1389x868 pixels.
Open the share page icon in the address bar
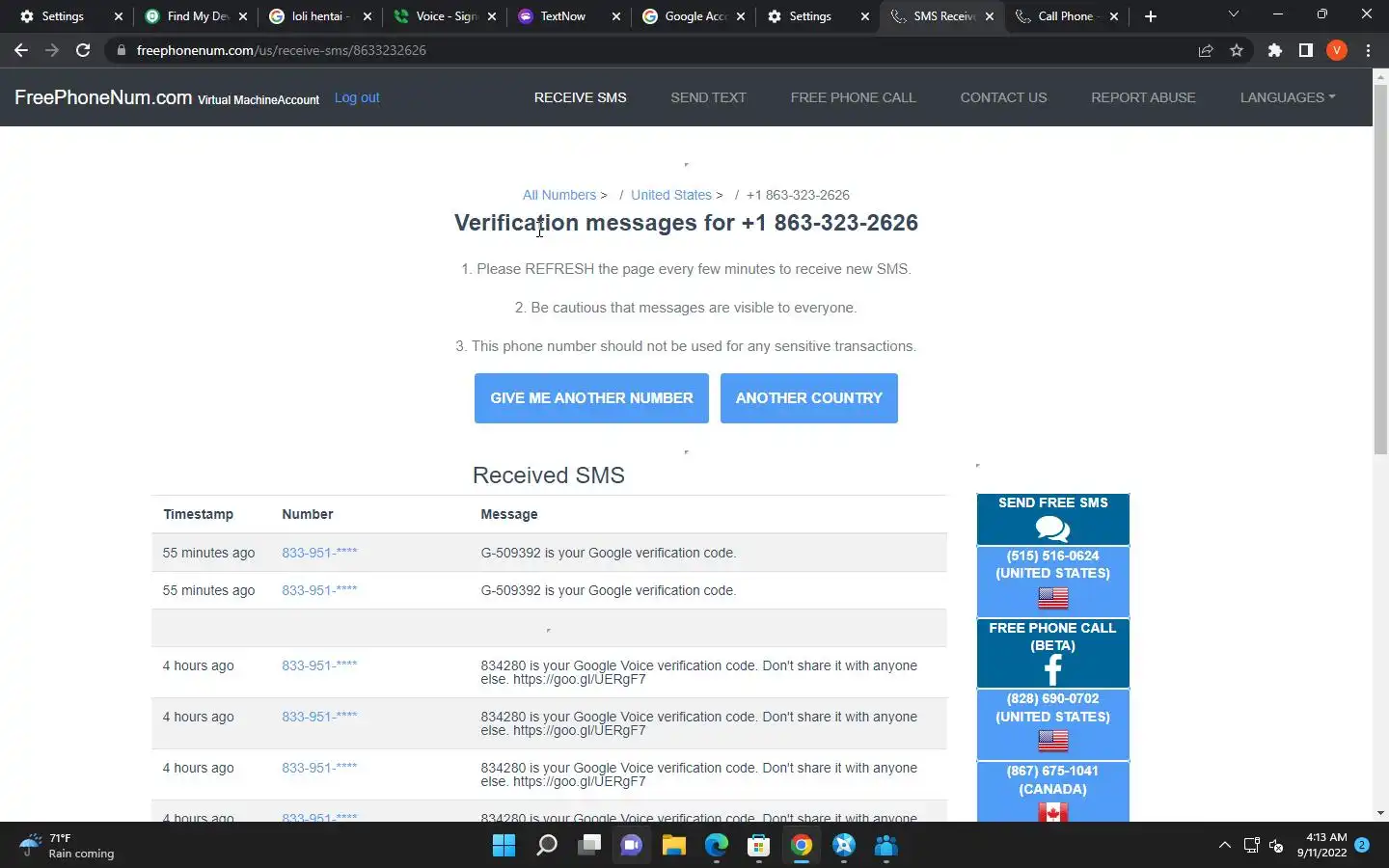(1206, 50)
